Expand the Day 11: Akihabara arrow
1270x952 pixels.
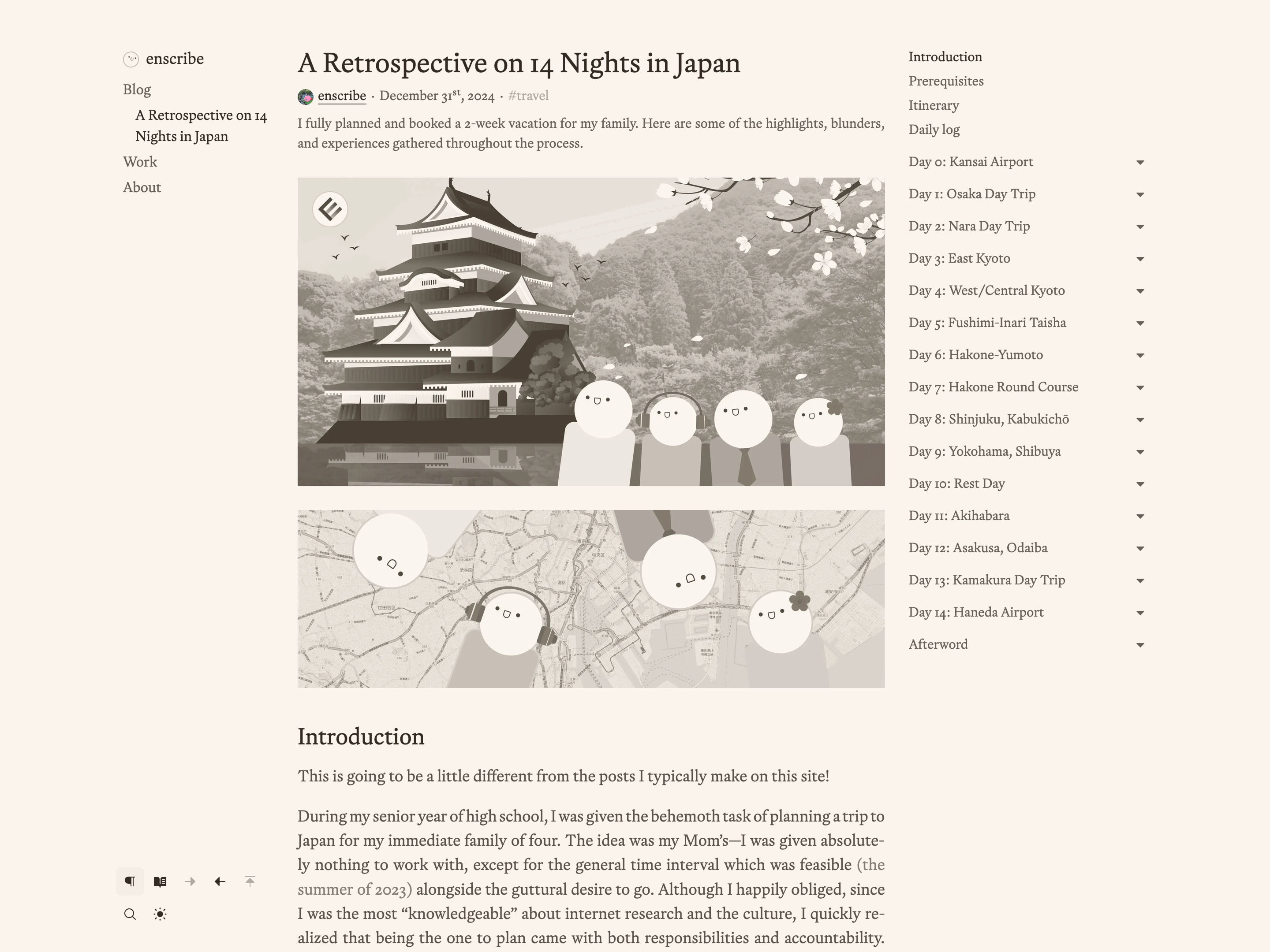(1140, 516)
